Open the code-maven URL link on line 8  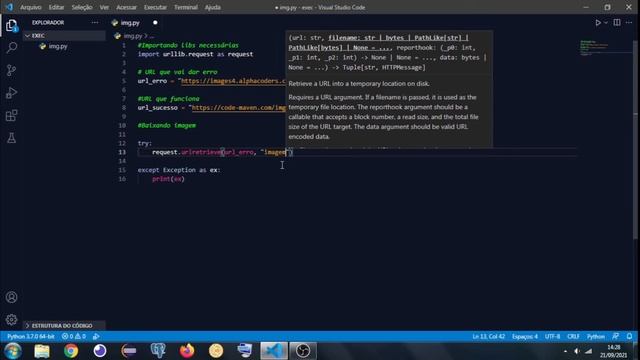tap(239, 108)
